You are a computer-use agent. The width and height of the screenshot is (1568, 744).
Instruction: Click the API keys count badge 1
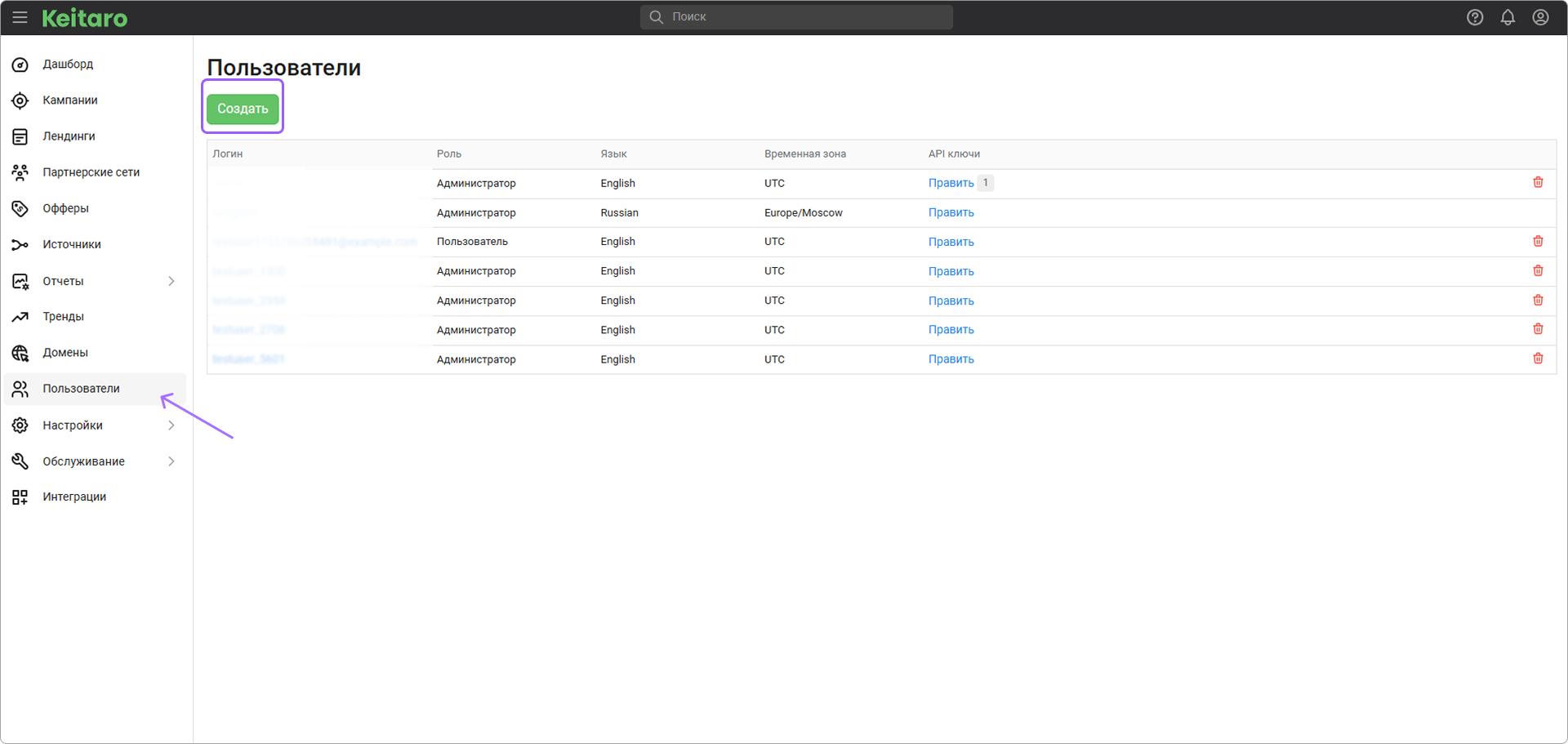coord(986,183)
